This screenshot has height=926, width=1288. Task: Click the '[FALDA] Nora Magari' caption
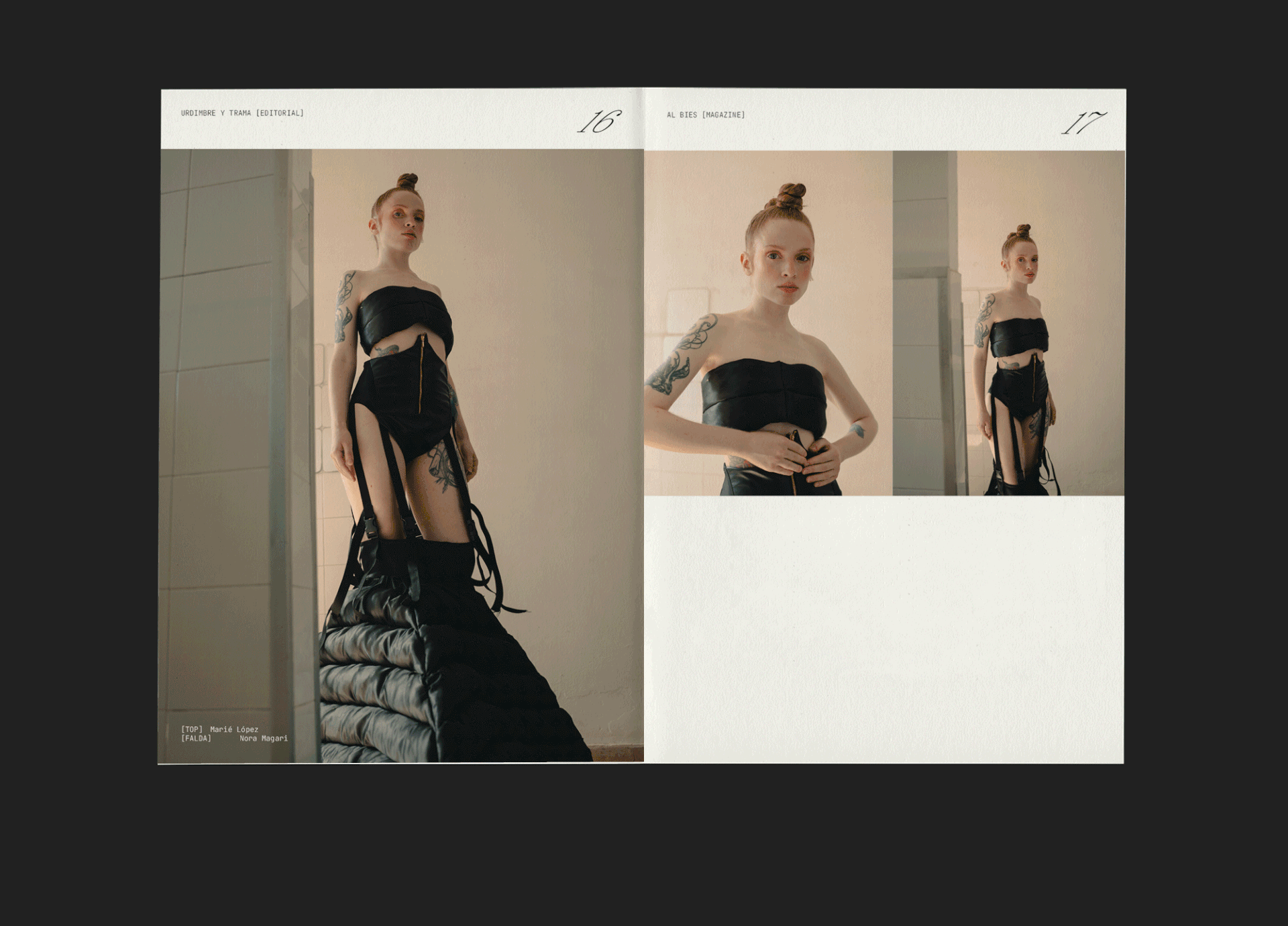[x=234, y=739]
